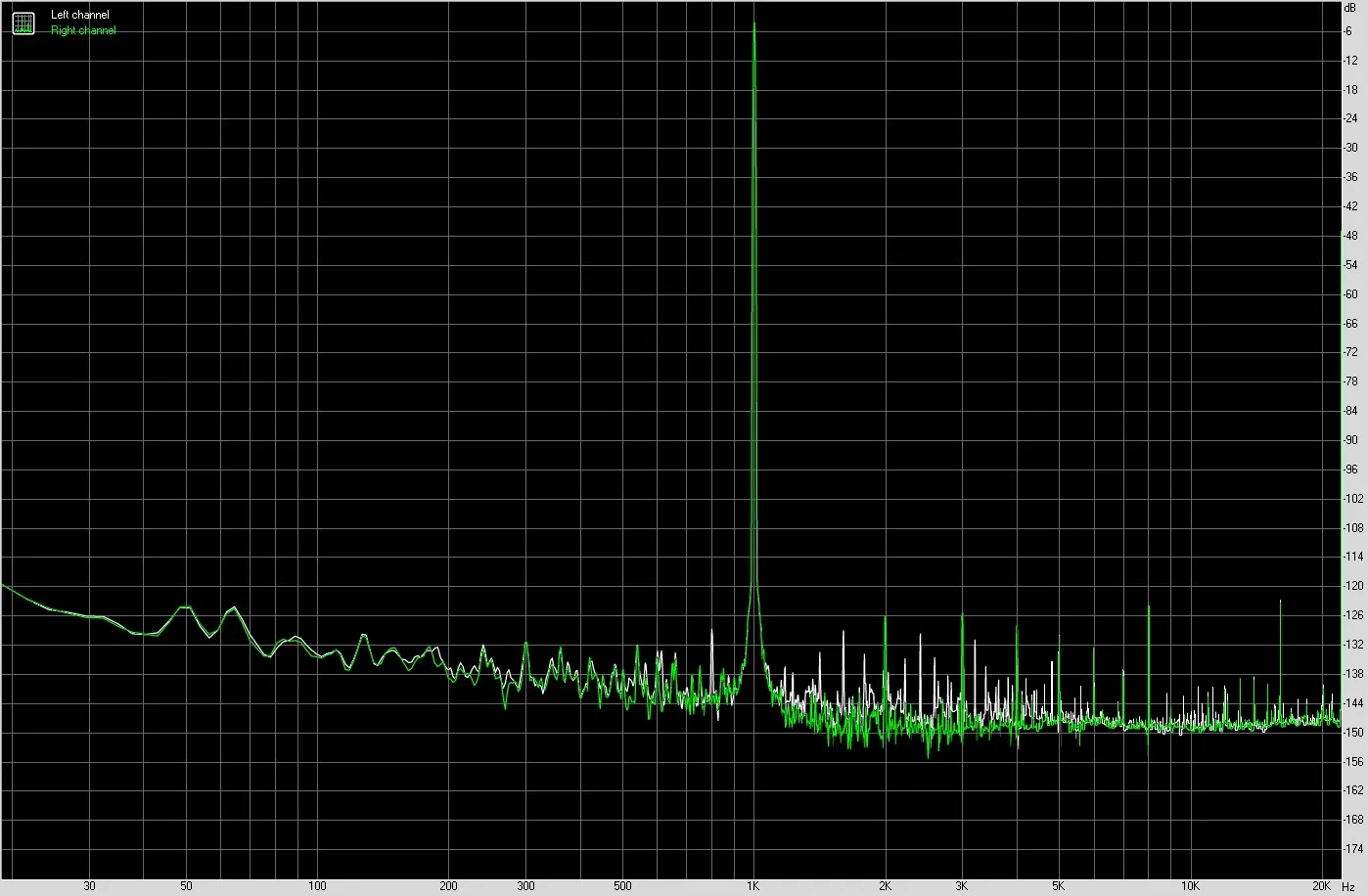This screenshot has height=896, width=1368.
Task: Click the 50 Hz frequency label
Action: (x=186, y=886)
